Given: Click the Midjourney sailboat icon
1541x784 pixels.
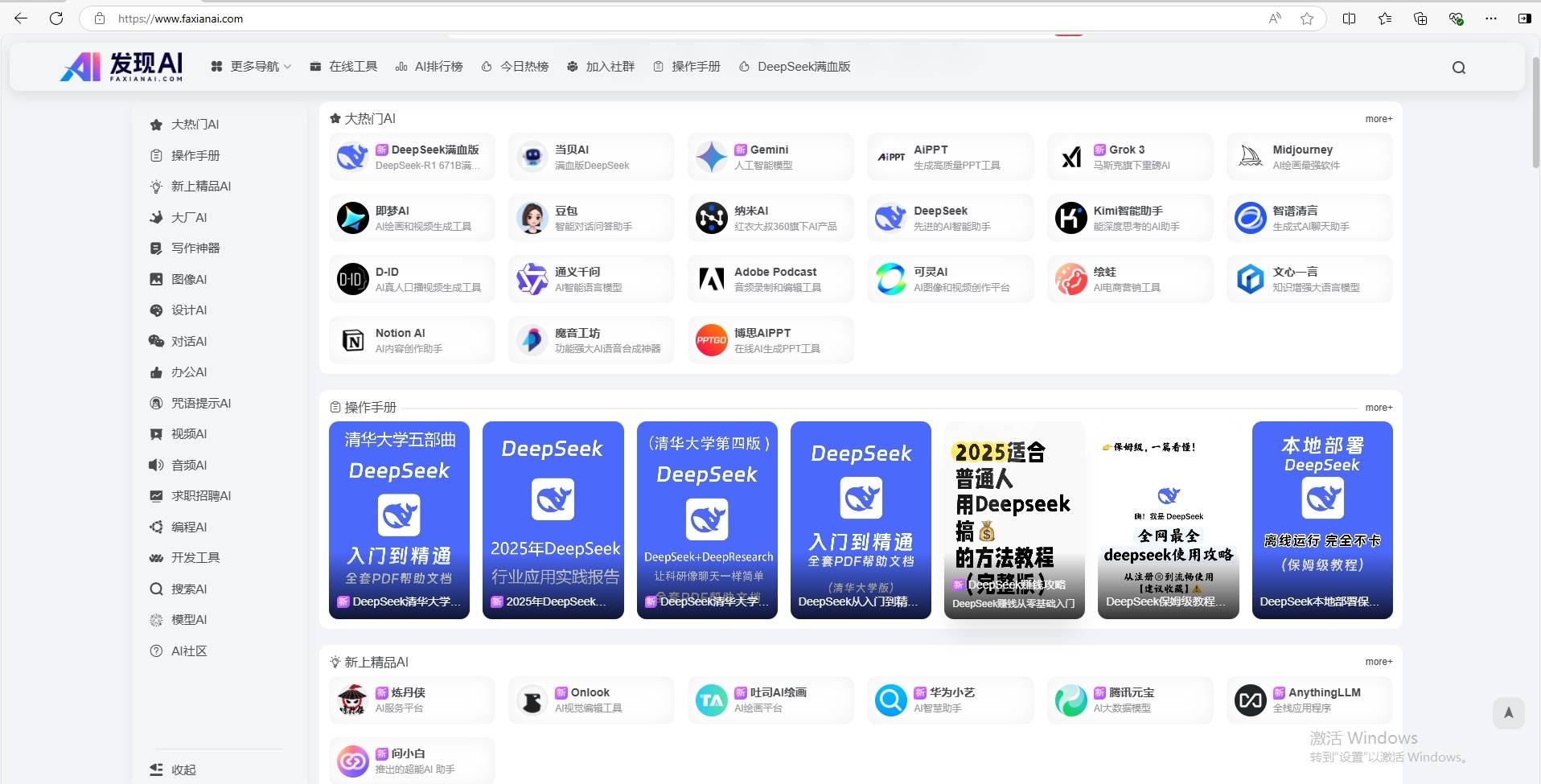Looking at the screenshot, I should click(1250, 157).
